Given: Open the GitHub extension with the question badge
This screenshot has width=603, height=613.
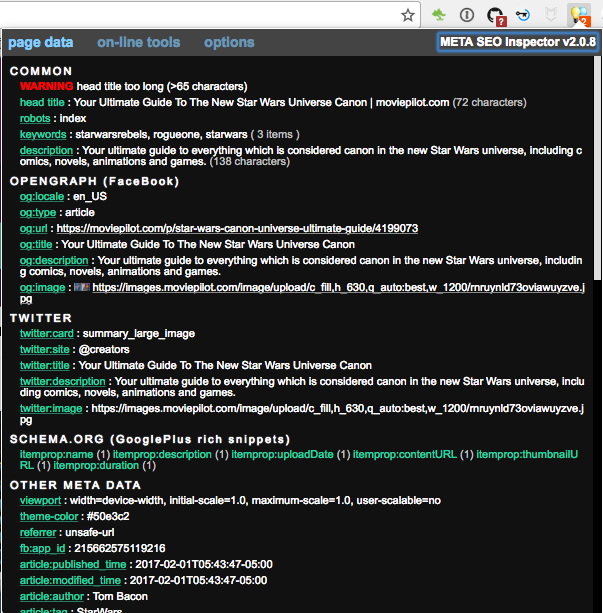Looking at the screenshot, I should click(496, 16).
